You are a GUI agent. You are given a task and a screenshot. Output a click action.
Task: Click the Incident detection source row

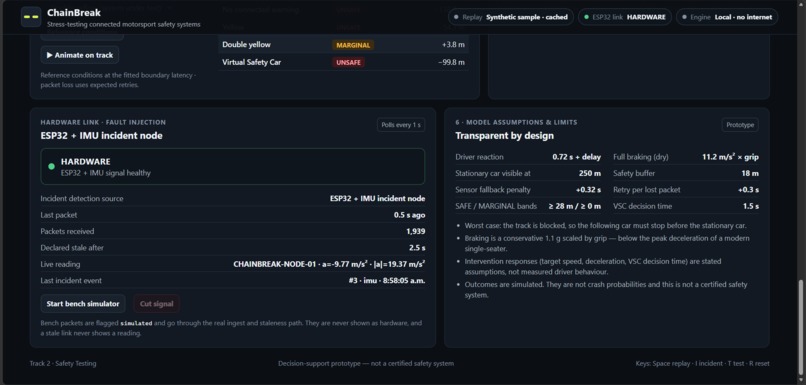pos(233,198)
